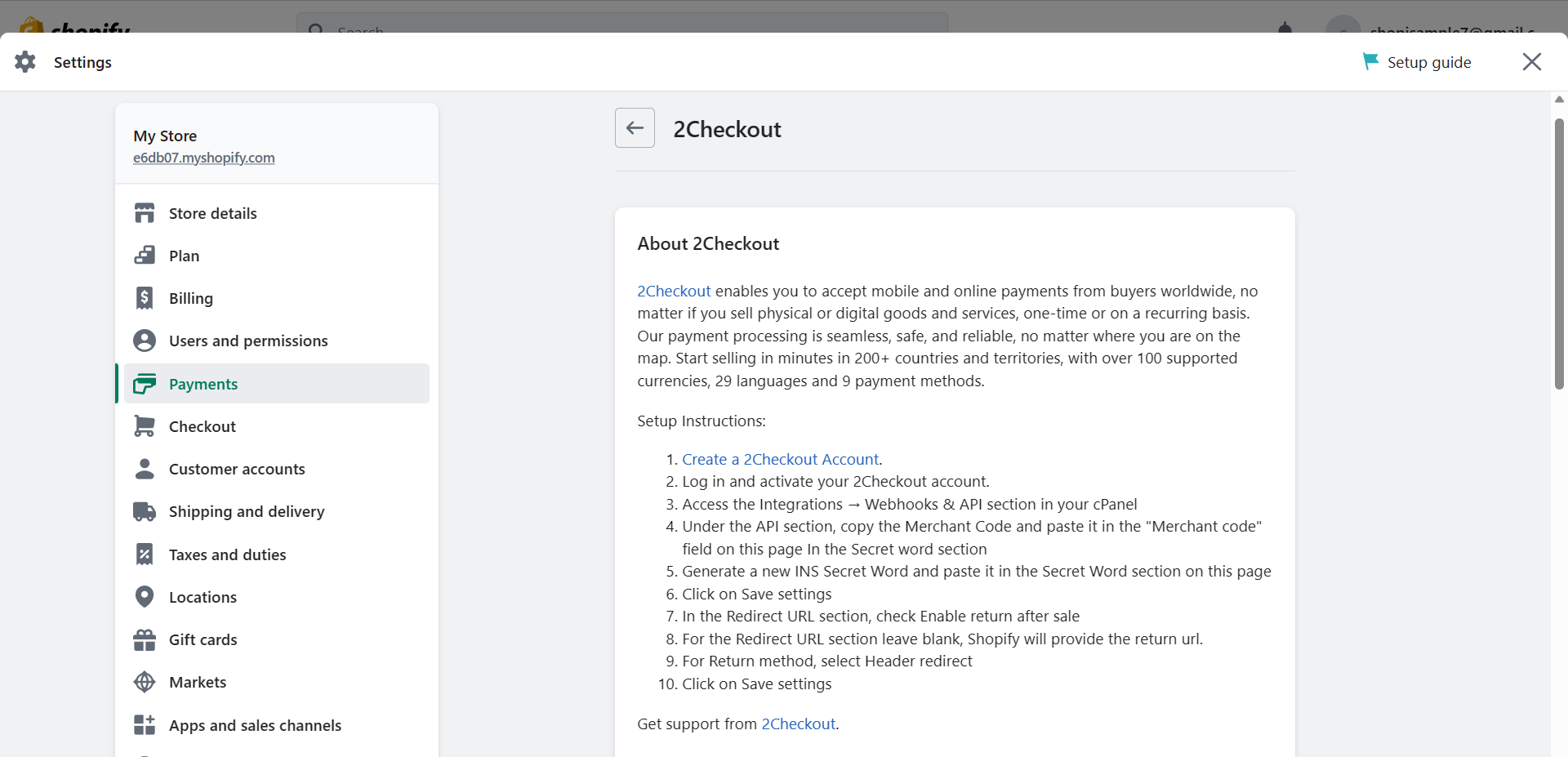Click the 2Checkout link in the description
Screen dimensions: 1568x757
674,291
